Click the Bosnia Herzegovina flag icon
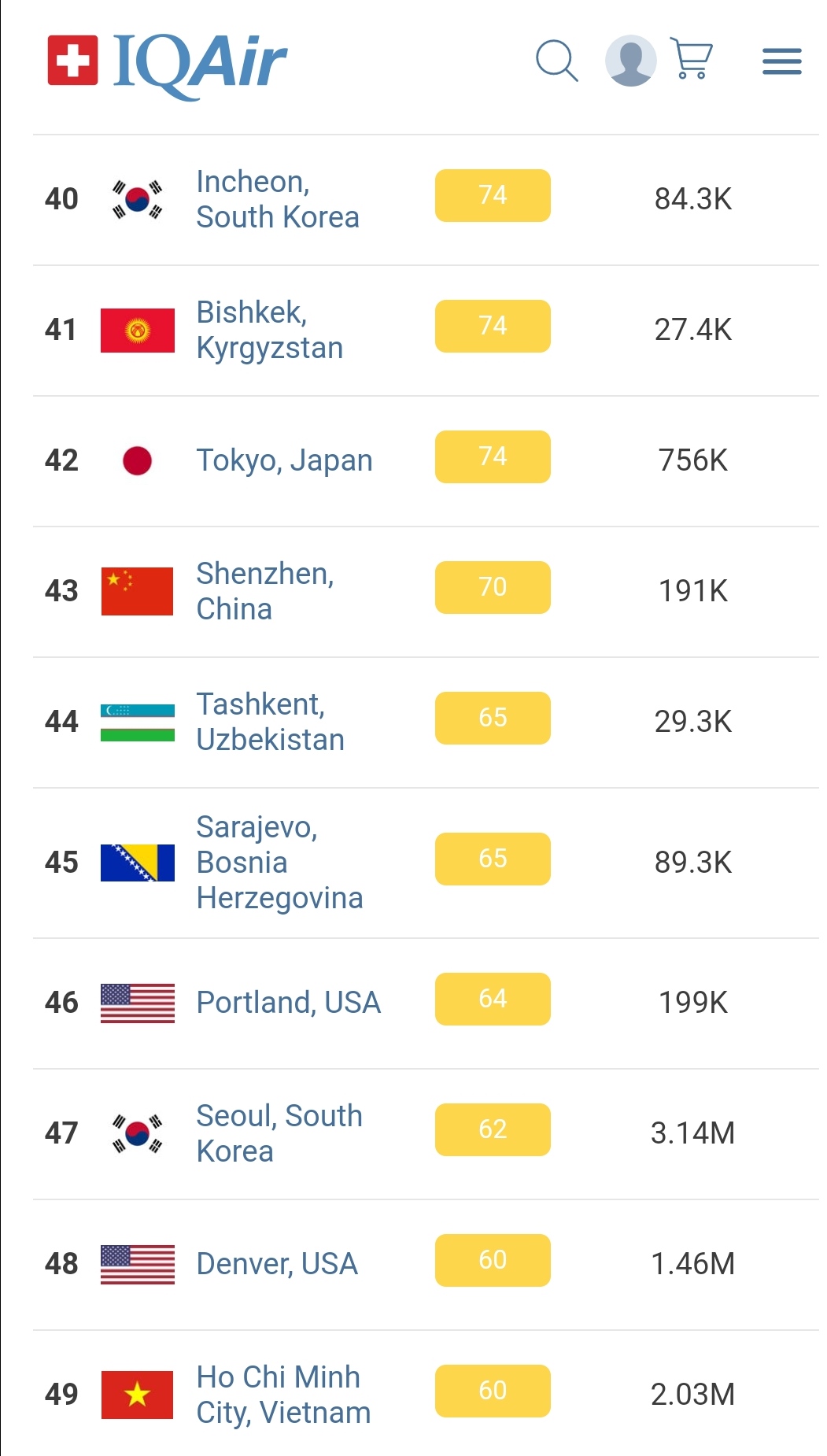The height and width of the screenshot is (1456, 827). click(x=137, y=863)
